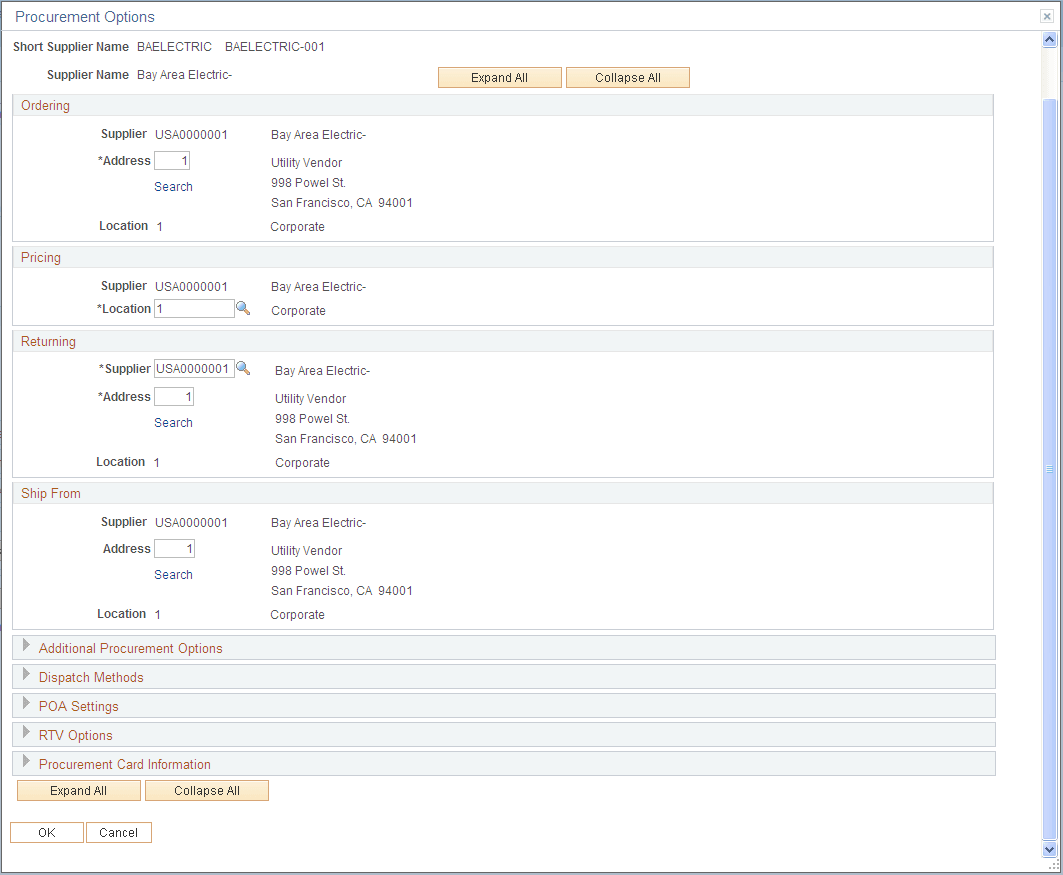The image size is (1063, 875).
Task: Dismiss the dialog with Cancel
Action: [118, 831]
